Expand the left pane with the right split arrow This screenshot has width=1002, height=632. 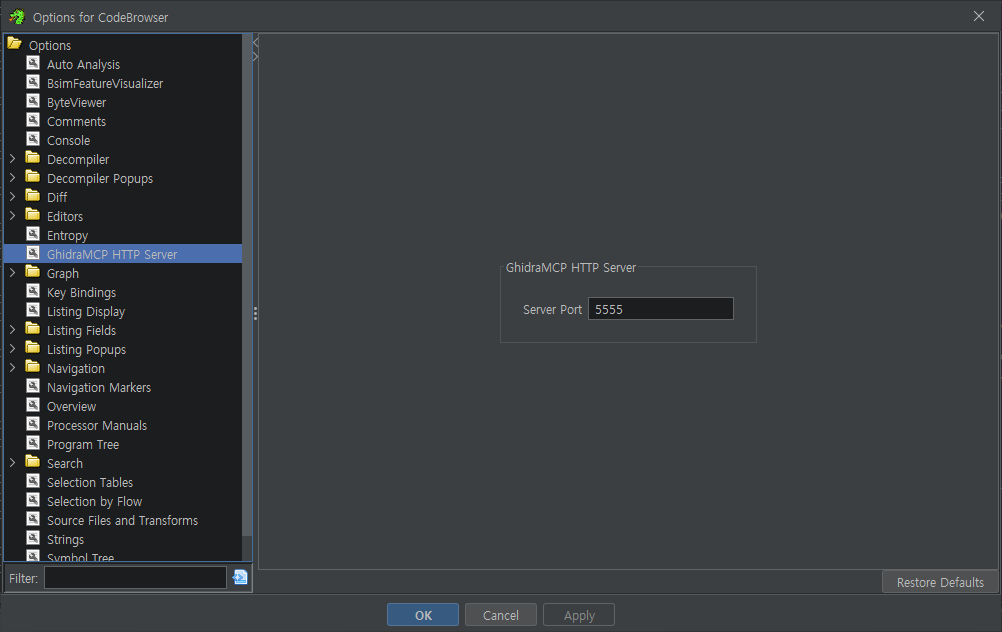point(256,56)
